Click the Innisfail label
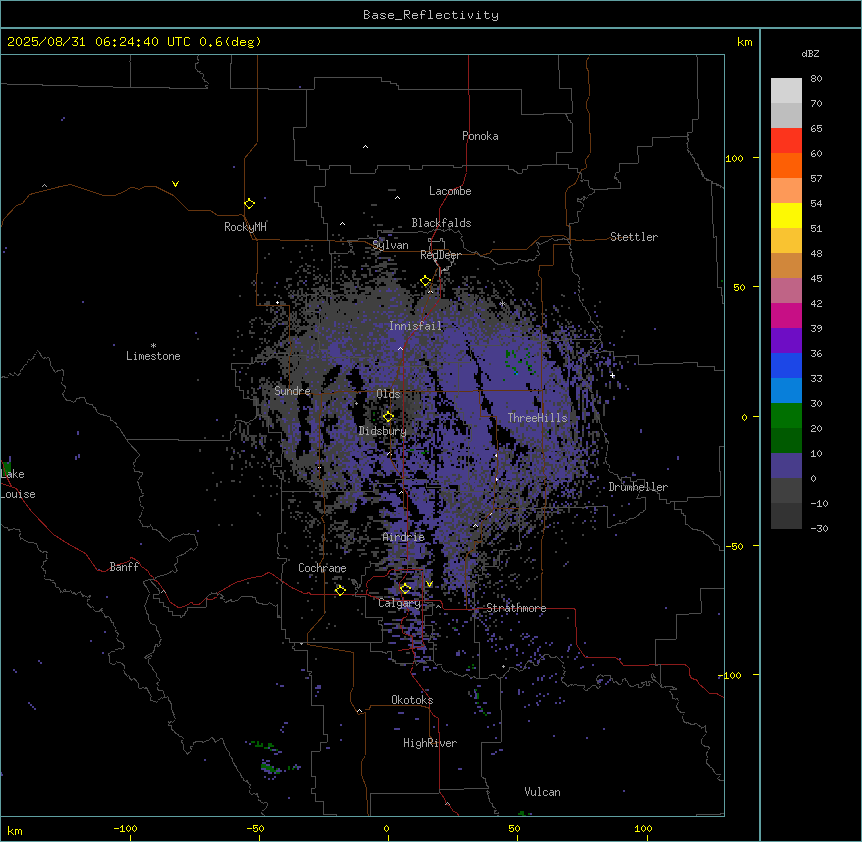Viewport: 862px width, 842px height. click(416, 326)
